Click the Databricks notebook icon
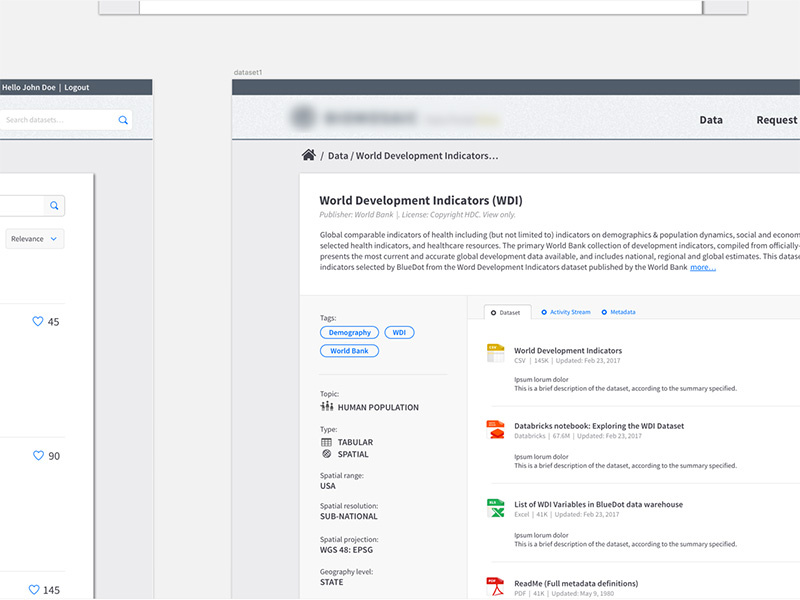Image resolution: width=800 pixels, height=600 pixels. coord(494,429)
